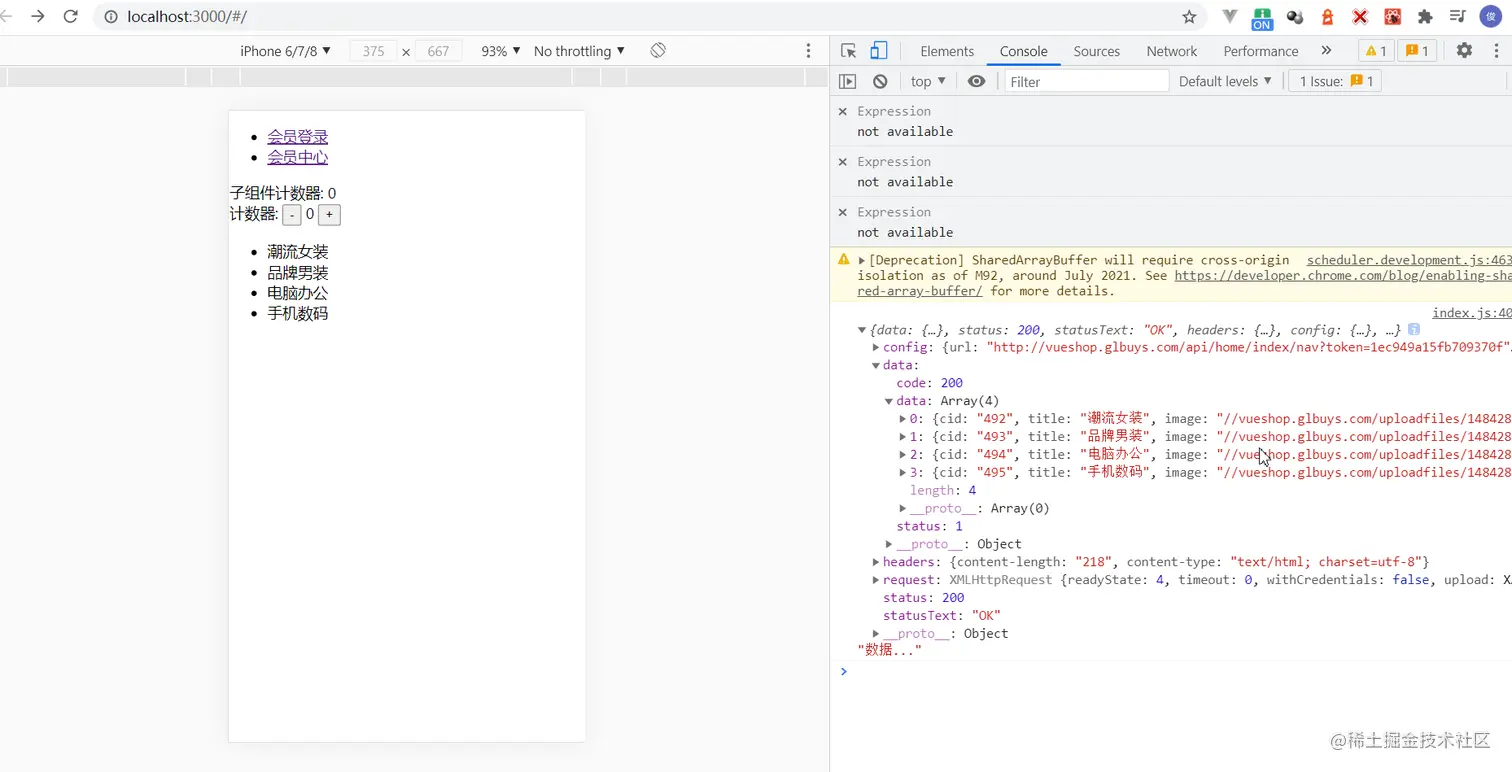The width and height of the screenshot is (1512, 772).
Task: Open the Performance tab
Action: tap(1261, 51)
